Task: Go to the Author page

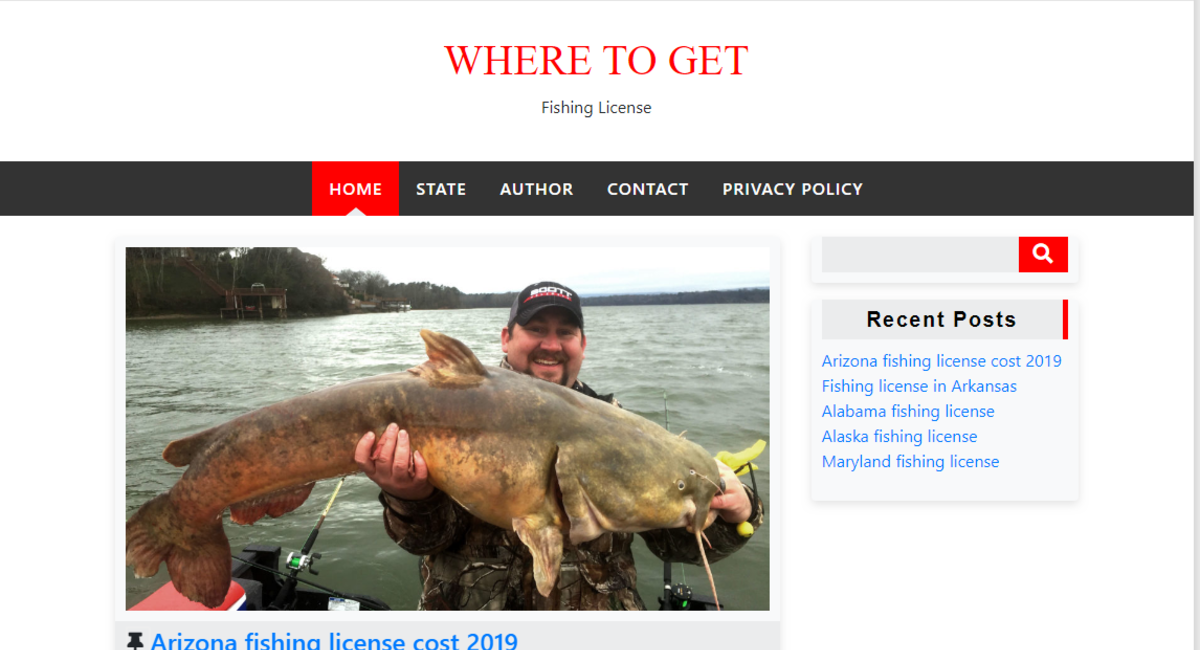Action: click(536, 189)
